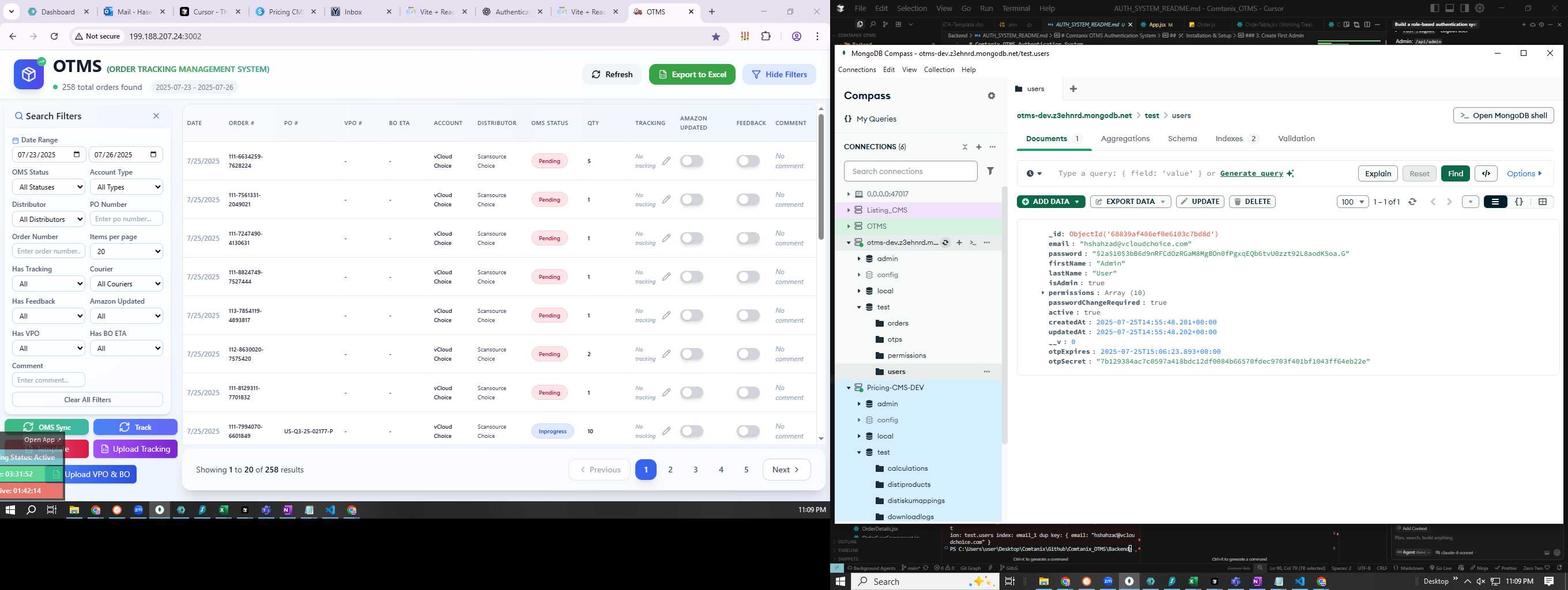Image resolution: width=1568 pixels, height=590 pixels.
Task: Refresh the documents list in Compass
Action: (x=1412, y=202)
